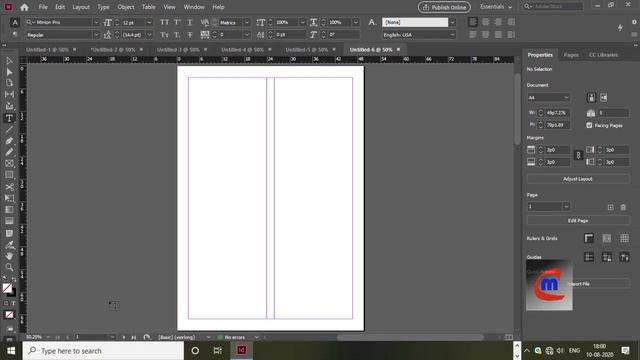This screenshot has width=640, height=360.
Task: Select the Selection tool arrow
Action: click(x=9, y=61)
